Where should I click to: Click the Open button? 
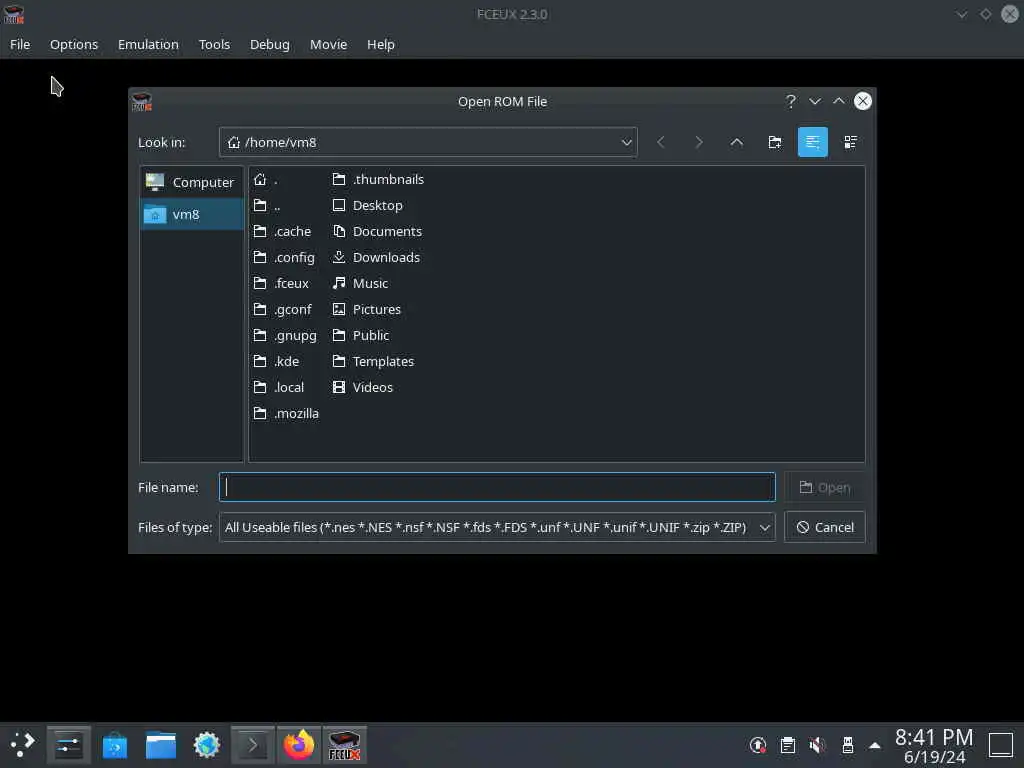825,487
